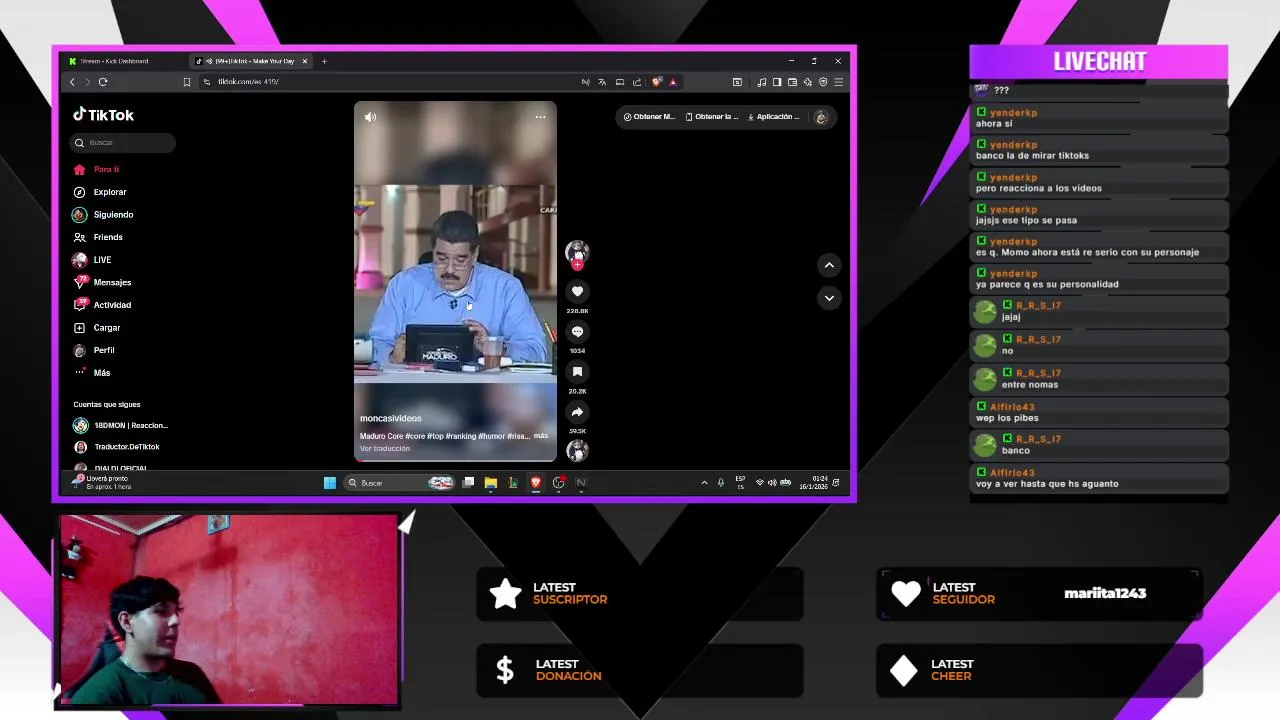Screen dimensions: 1280x720
Task: Expand the caption with más
Action: tap(540, 436)
